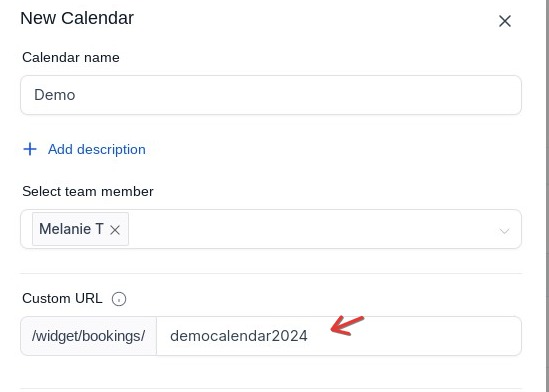Open the Add description link

97,149
